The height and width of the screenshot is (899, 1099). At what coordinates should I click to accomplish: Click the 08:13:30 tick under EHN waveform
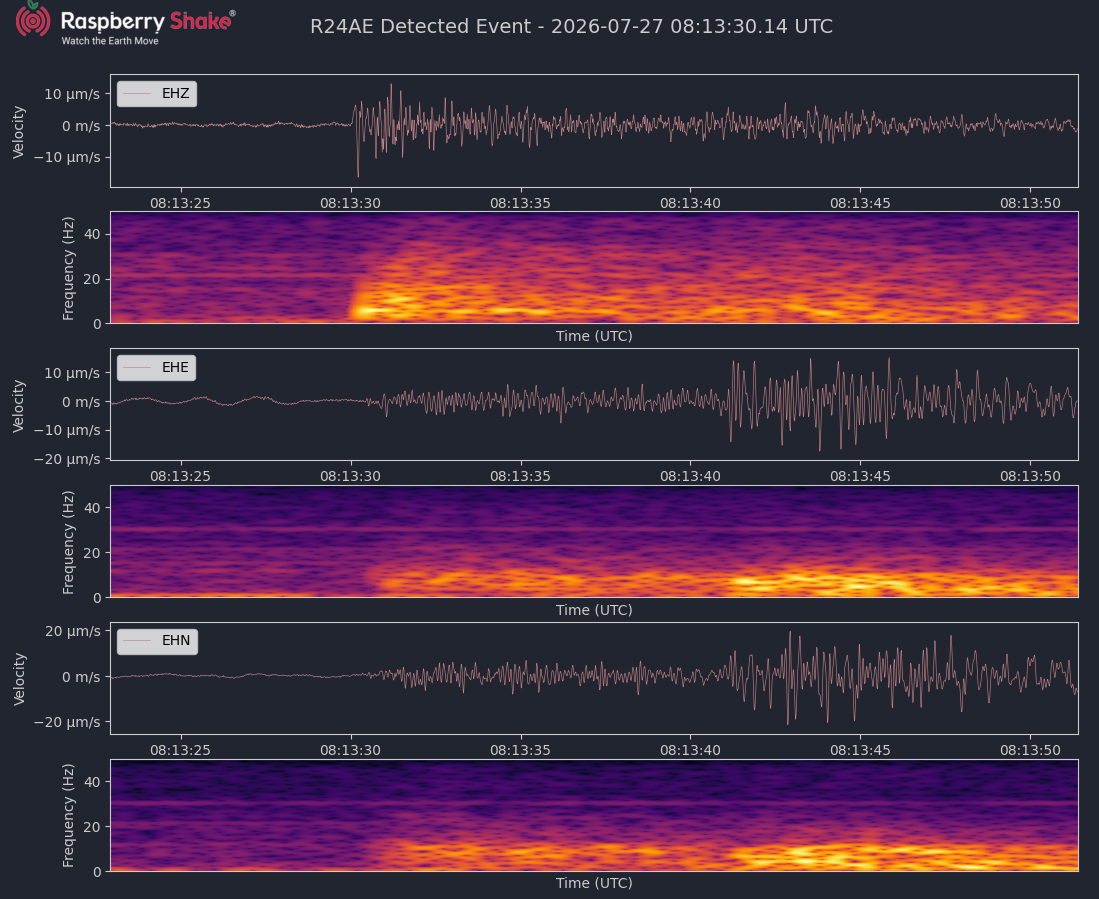350,750
